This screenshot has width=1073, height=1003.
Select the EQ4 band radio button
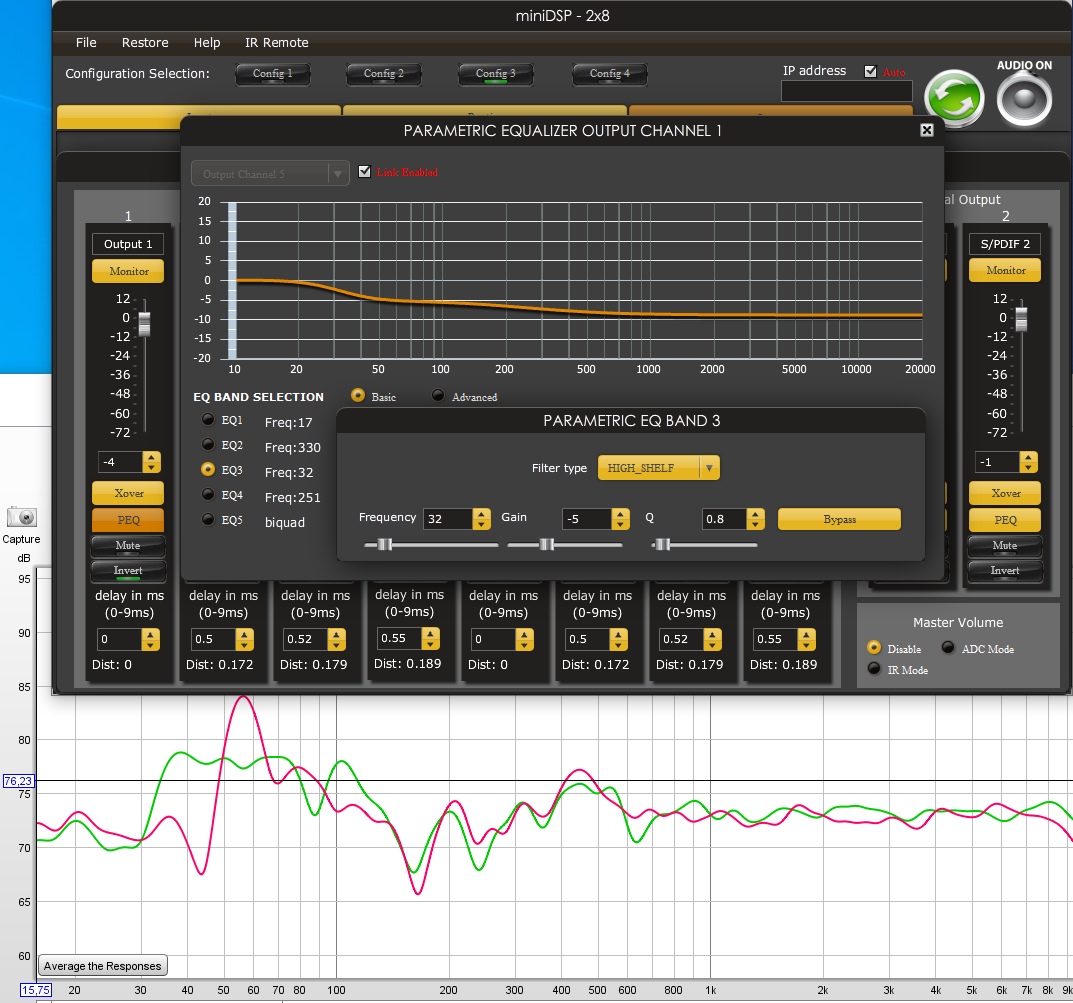pos(208,494)
